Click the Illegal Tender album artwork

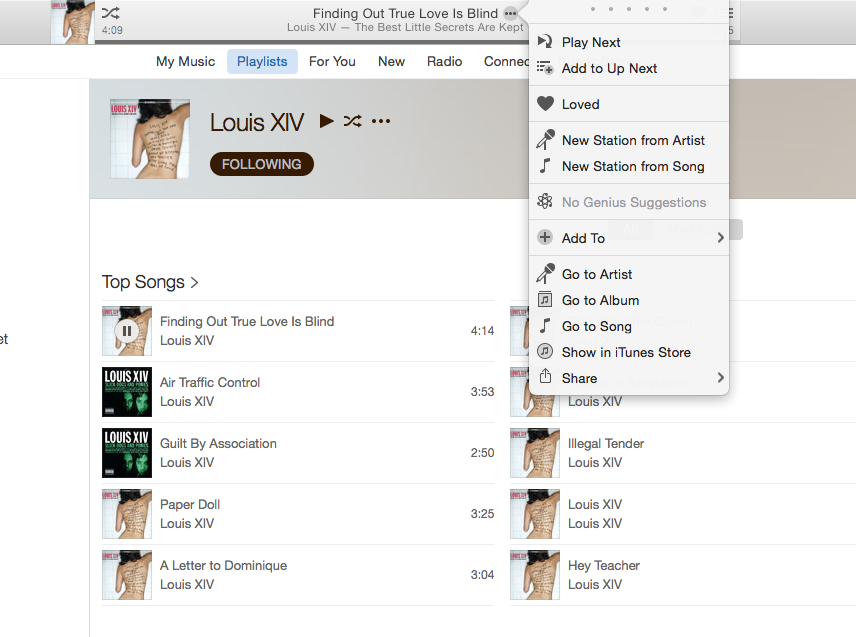pyautogui.click(x=535, y=453)
